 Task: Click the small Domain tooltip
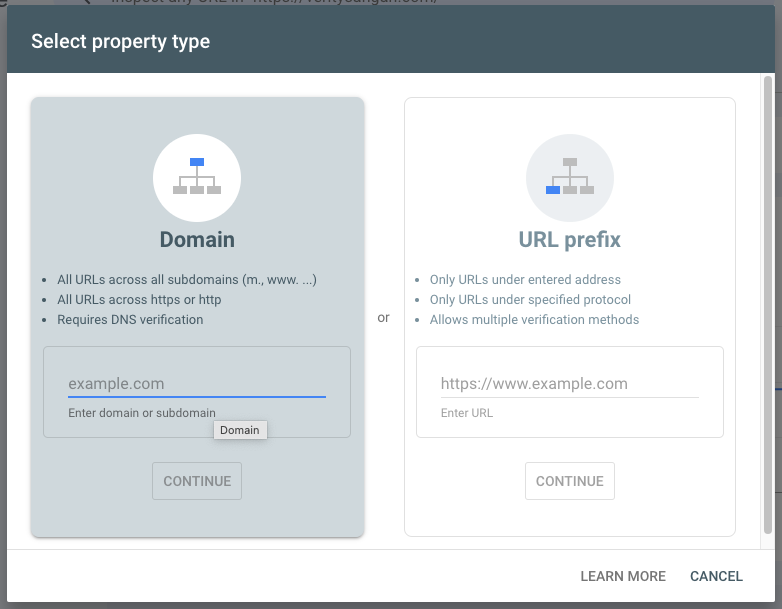click(x=240, y=430)
